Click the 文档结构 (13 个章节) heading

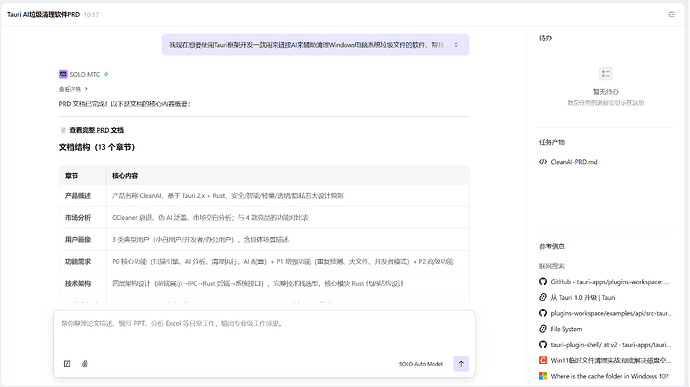[x=97, y=147]
